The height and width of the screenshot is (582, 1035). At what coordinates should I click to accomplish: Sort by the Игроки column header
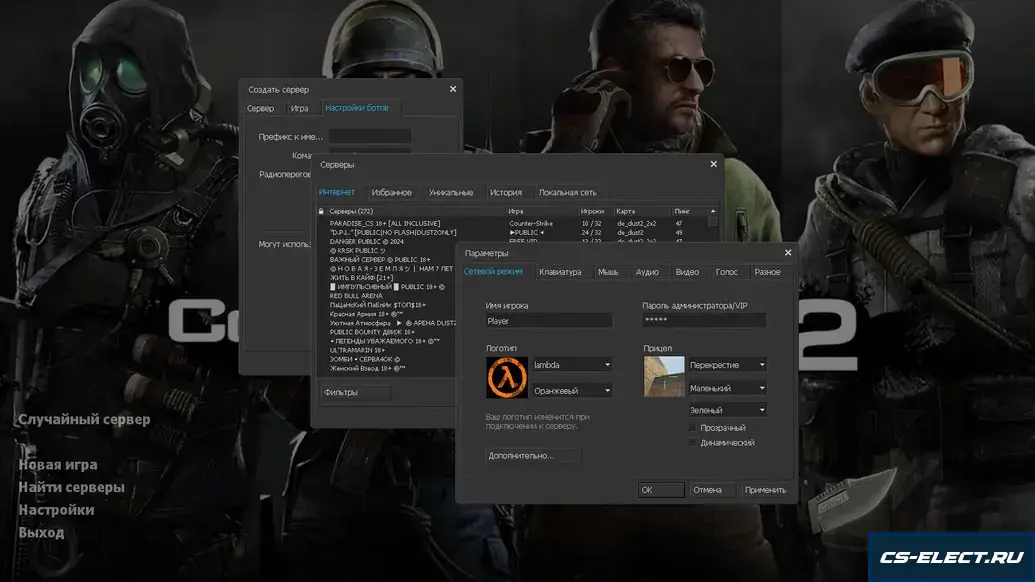coord(595,211)
